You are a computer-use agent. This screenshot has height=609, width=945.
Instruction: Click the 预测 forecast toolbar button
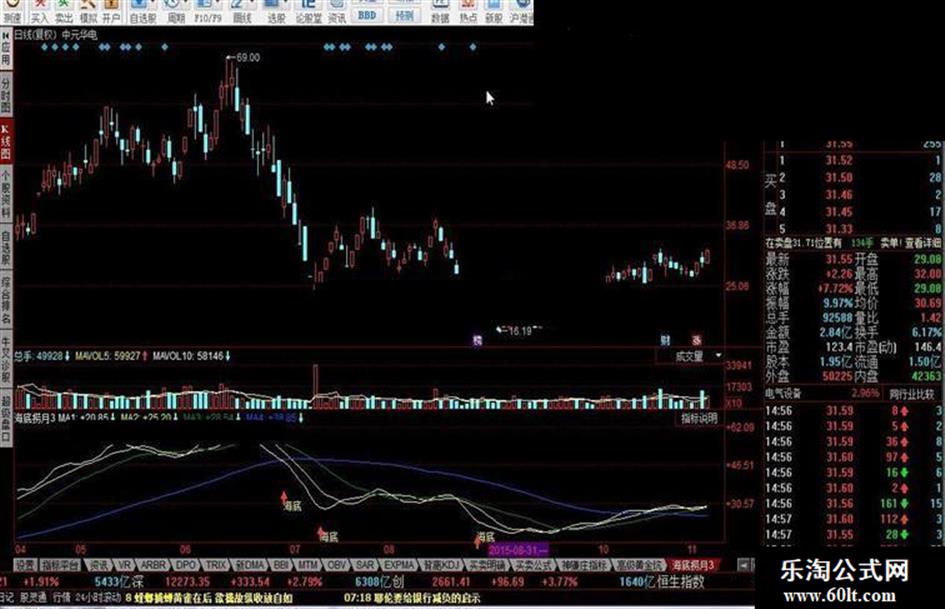(x=403, y=14)
